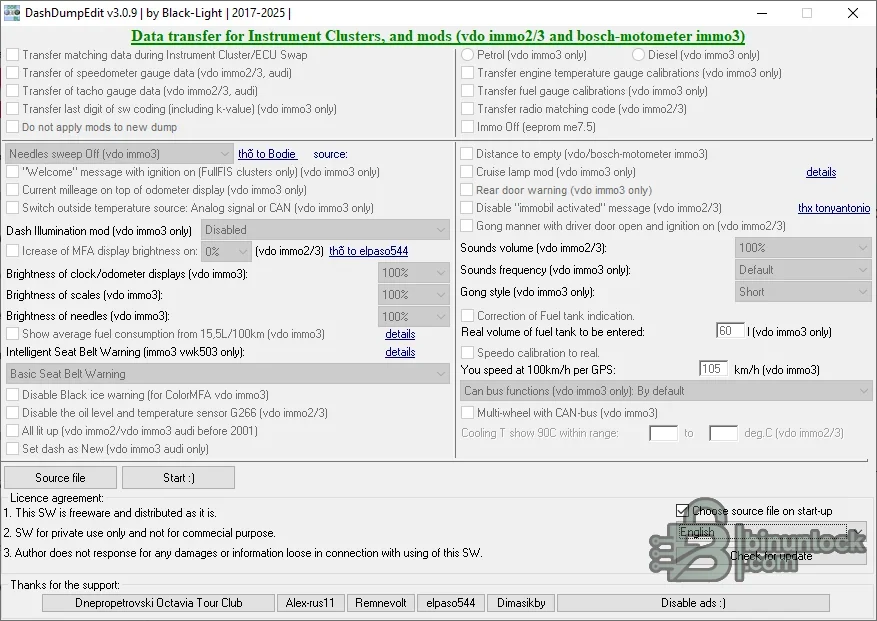Click the Cooling T range lower bound field
This screenshot has height=621, width=877.
click(663, 433)
